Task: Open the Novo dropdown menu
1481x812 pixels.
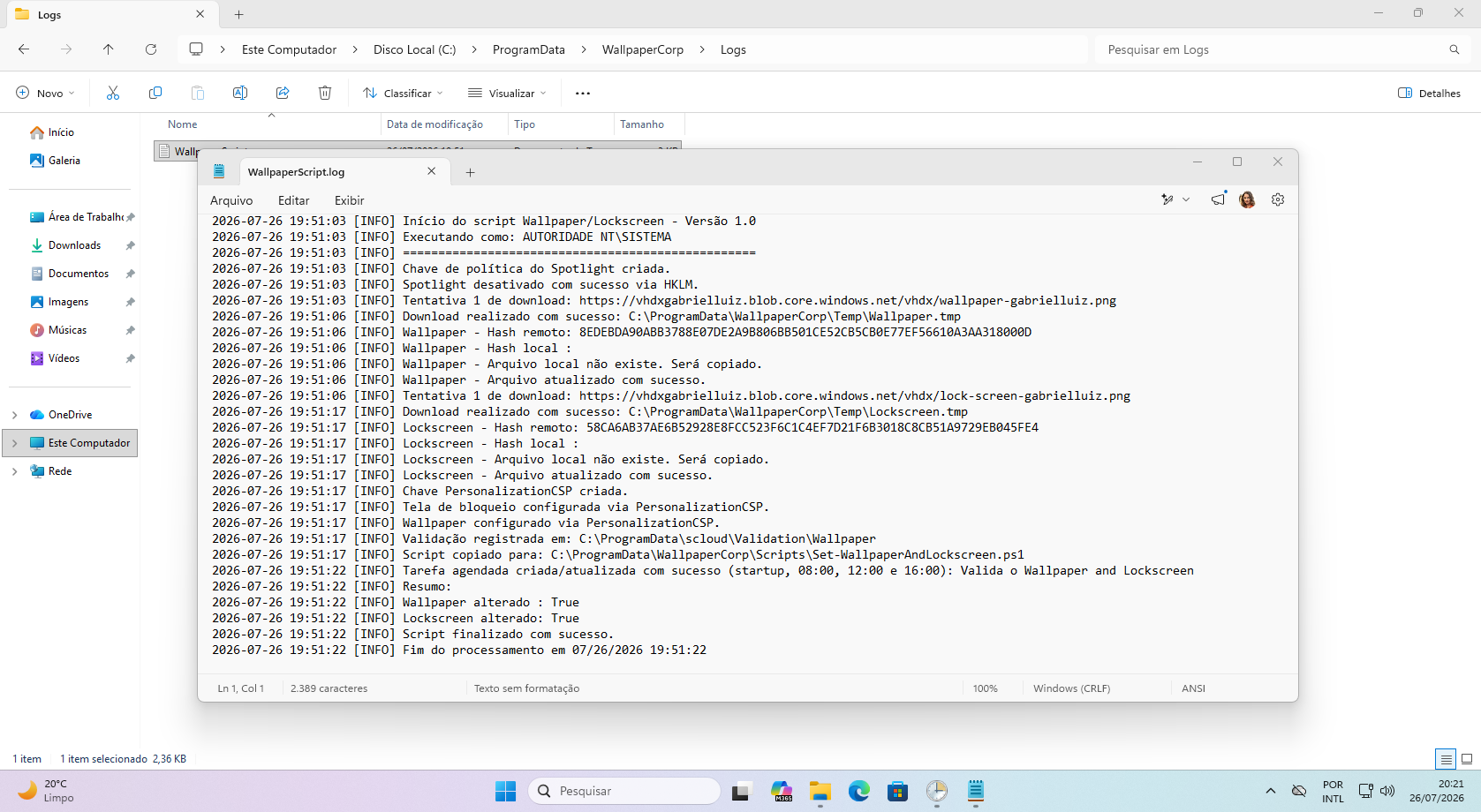Action: tap(45, 93)
